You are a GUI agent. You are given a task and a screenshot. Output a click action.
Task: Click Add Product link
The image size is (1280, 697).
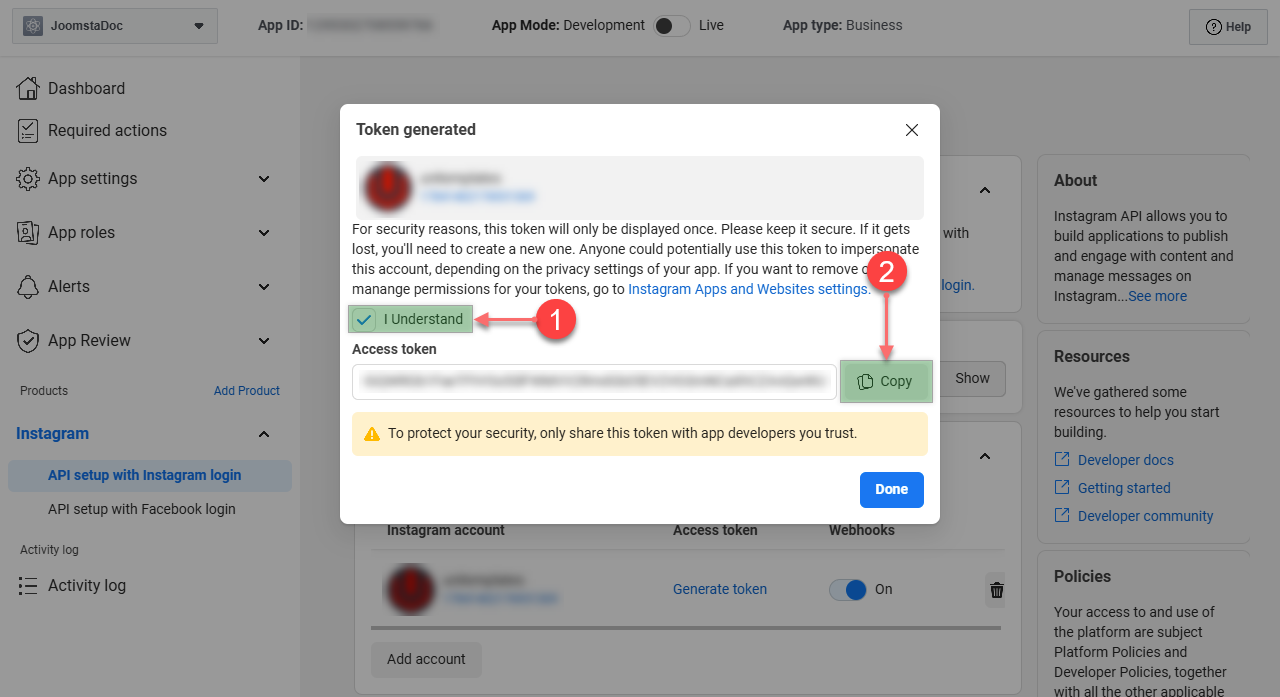[x=247, y=391]
